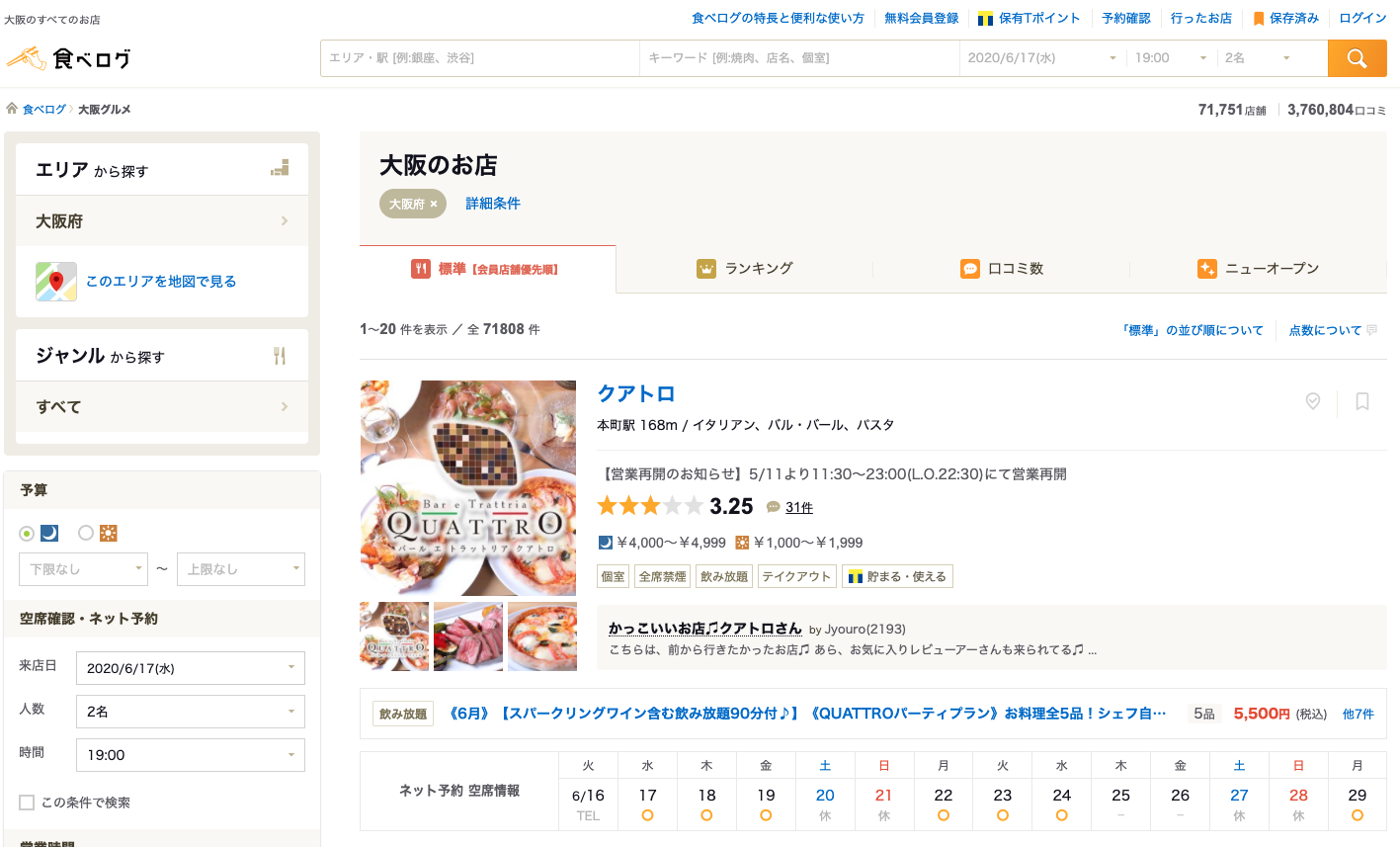The height and width of the screenshot is (847, 1400).
Task: Click the 貯まる・使える T-point tag
Action: click(x=897, y=576)
